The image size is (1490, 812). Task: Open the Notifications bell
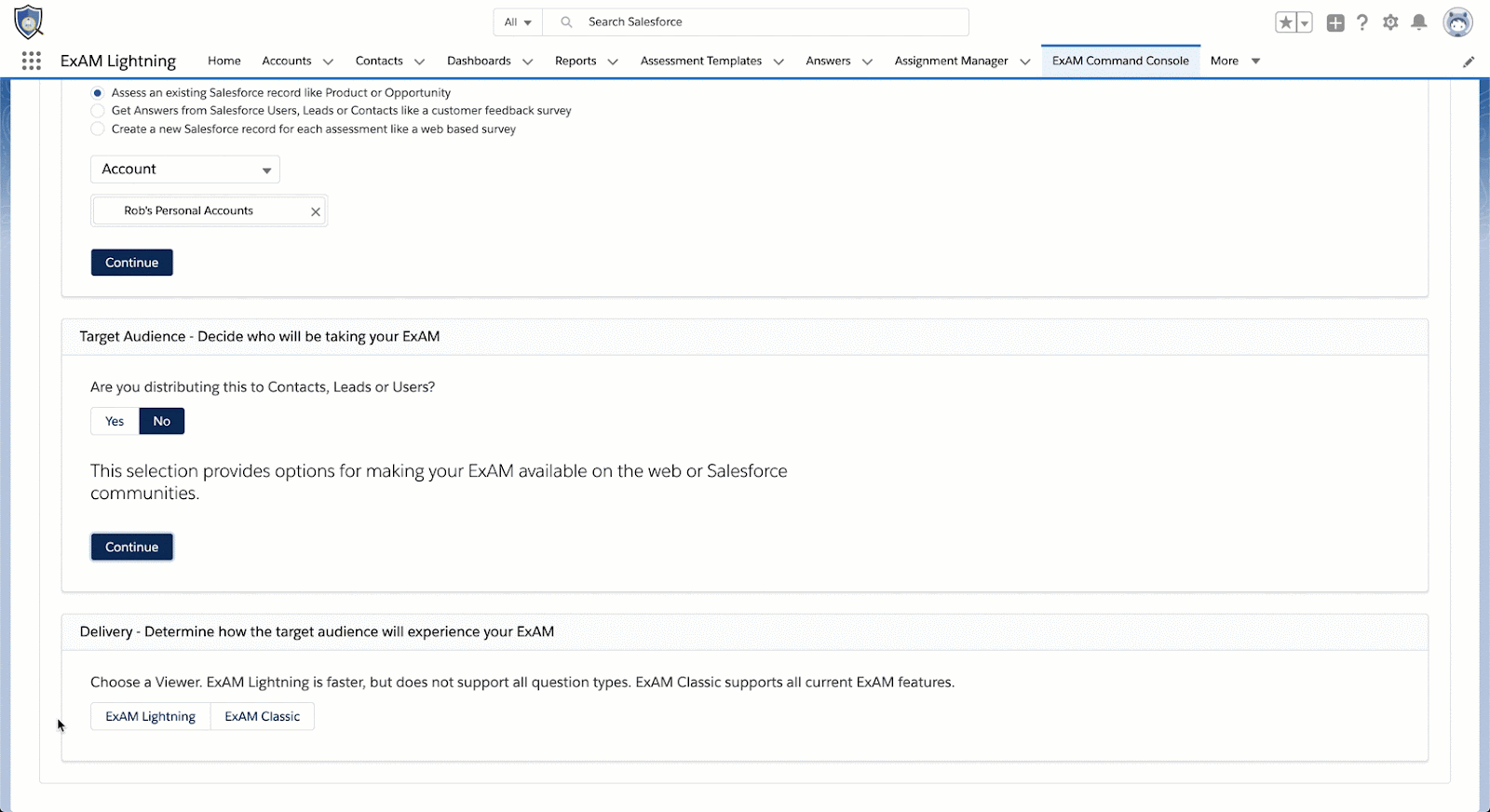1419,22
